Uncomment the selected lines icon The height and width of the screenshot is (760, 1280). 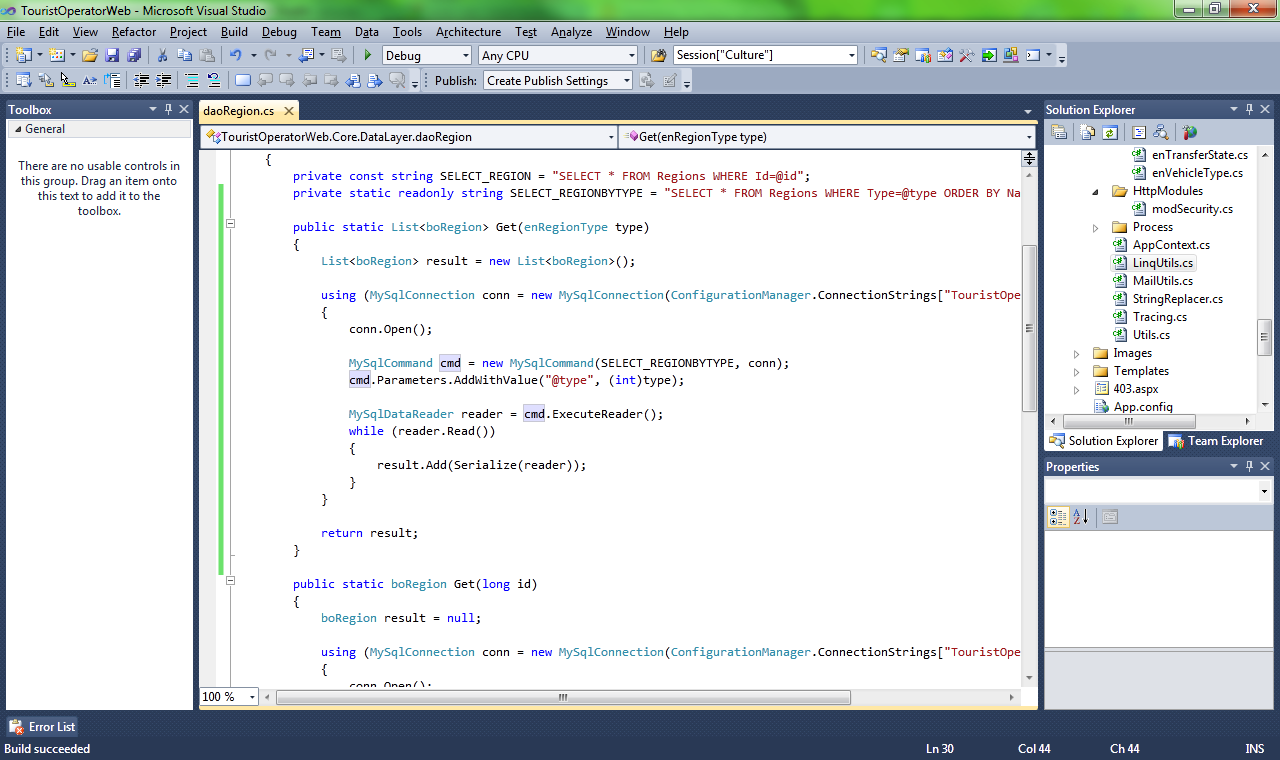[213, 80]
